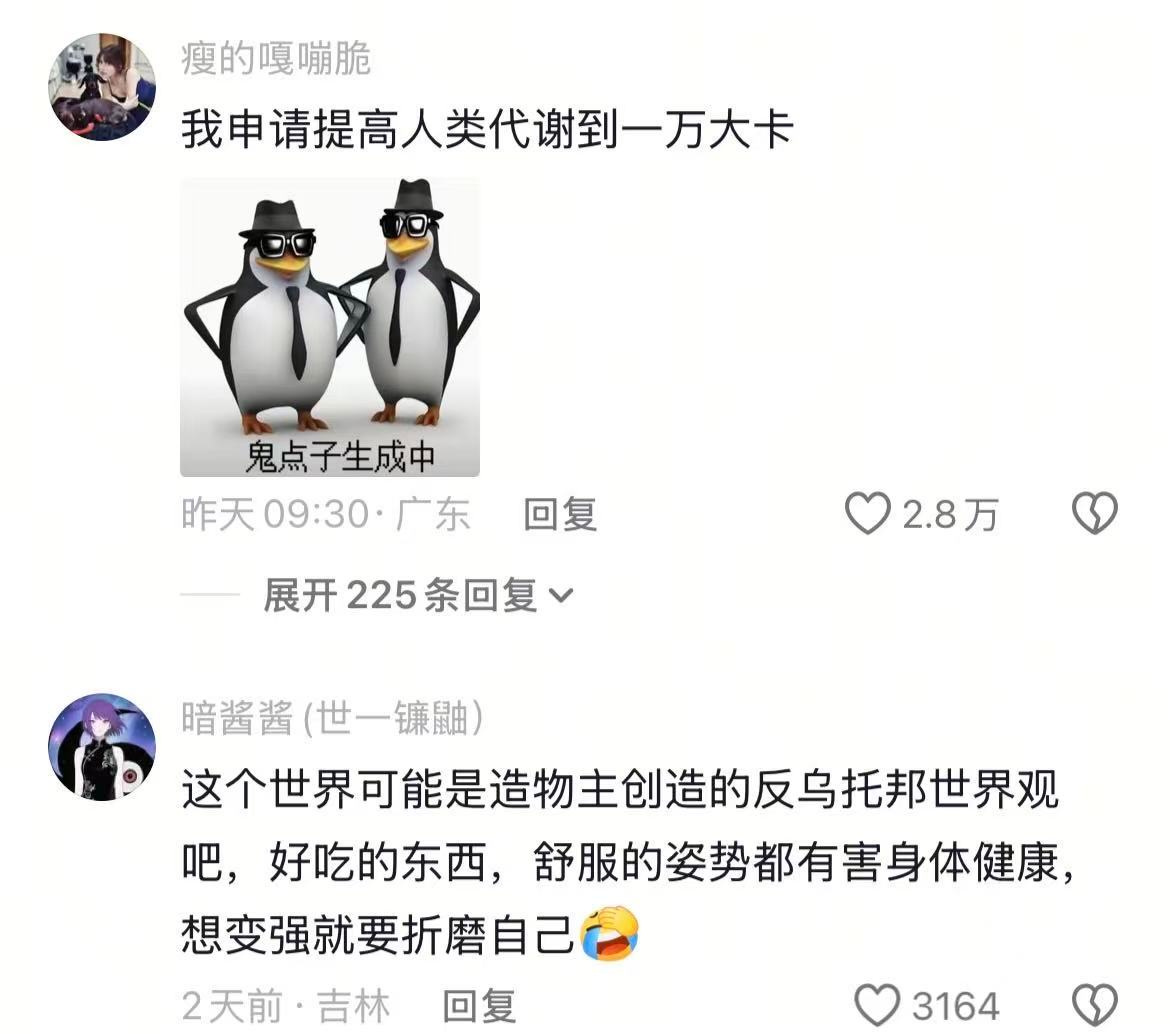Screen dimensions: 1170x1034
Task: Open 暗酱酱 user avatar
Action: click(x=102, y=747)
